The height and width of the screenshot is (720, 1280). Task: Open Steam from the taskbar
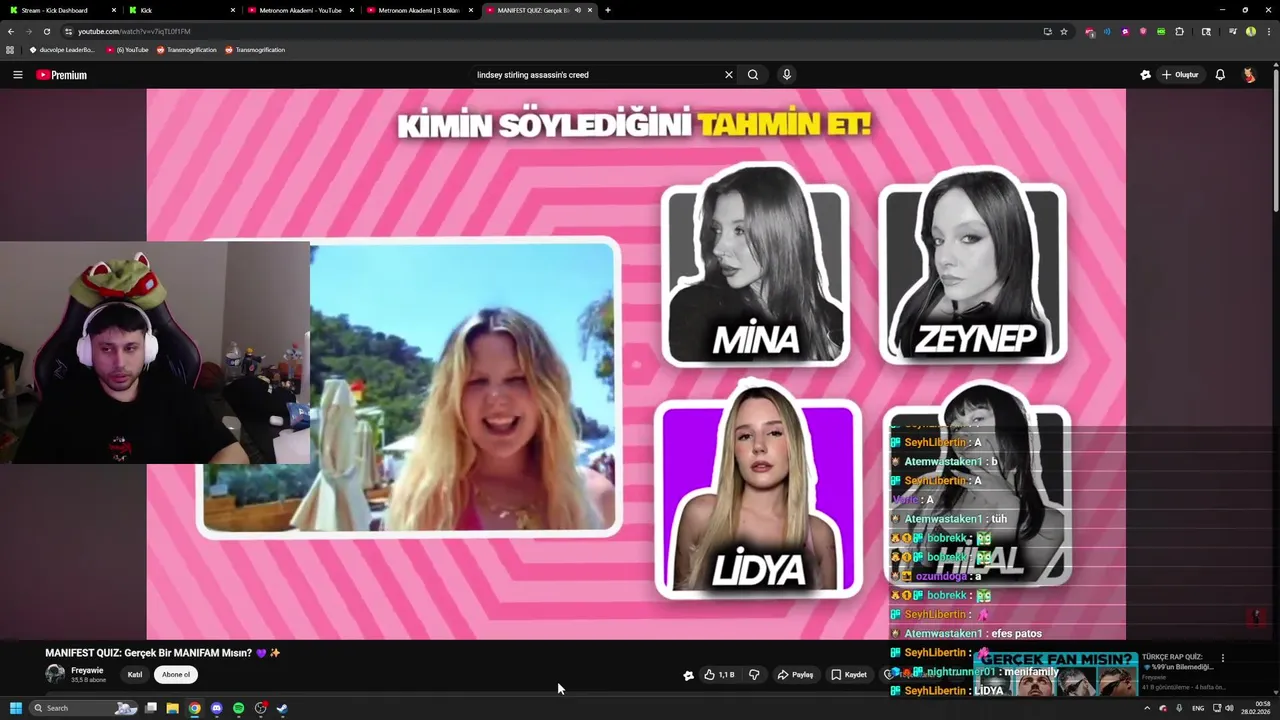click(x=282, y=708)
